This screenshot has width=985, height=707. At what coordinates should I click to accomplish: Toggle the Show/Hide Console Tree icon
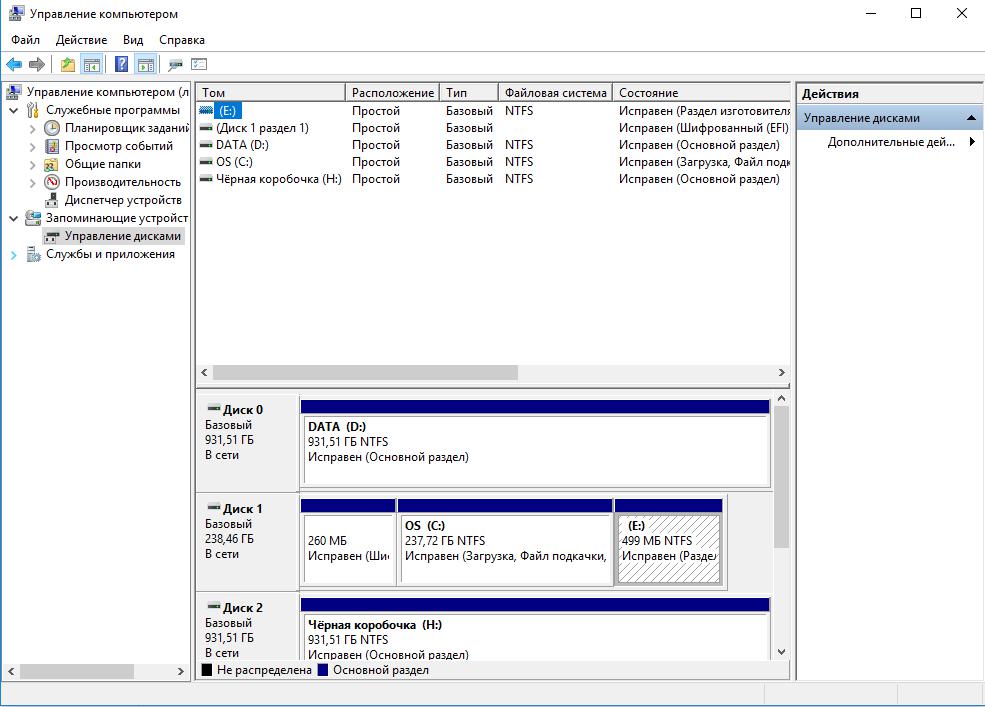coord(92,64)
